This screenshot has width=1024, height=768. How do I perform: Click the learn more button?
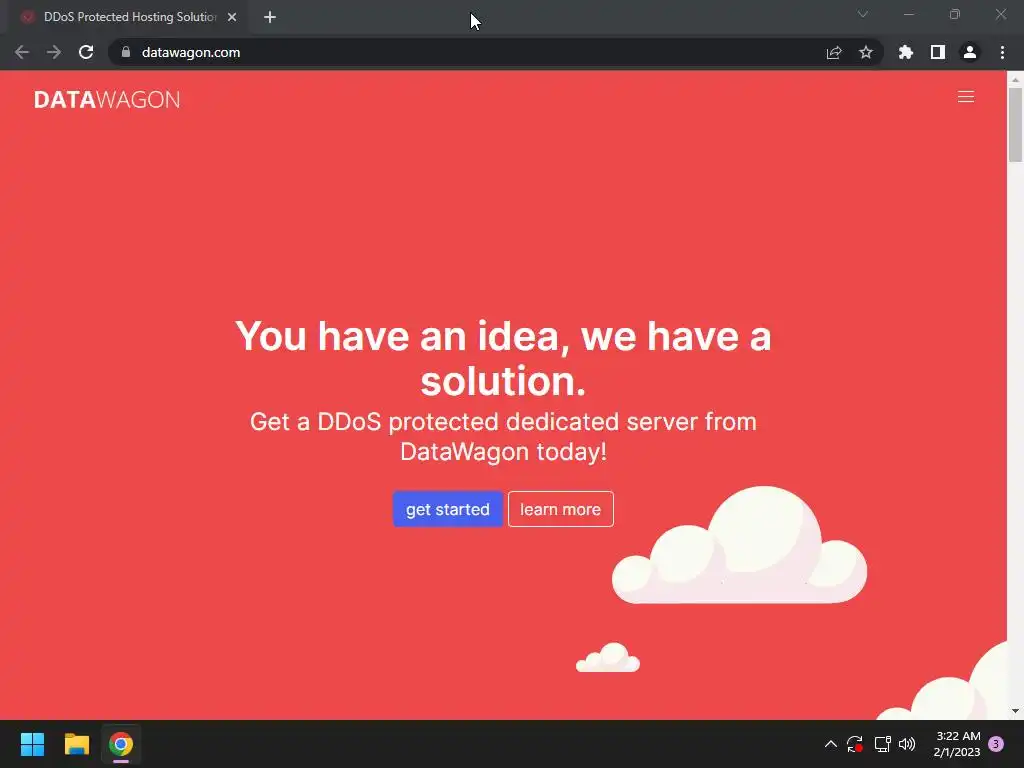pyautogui.click(x=560, y=509)
